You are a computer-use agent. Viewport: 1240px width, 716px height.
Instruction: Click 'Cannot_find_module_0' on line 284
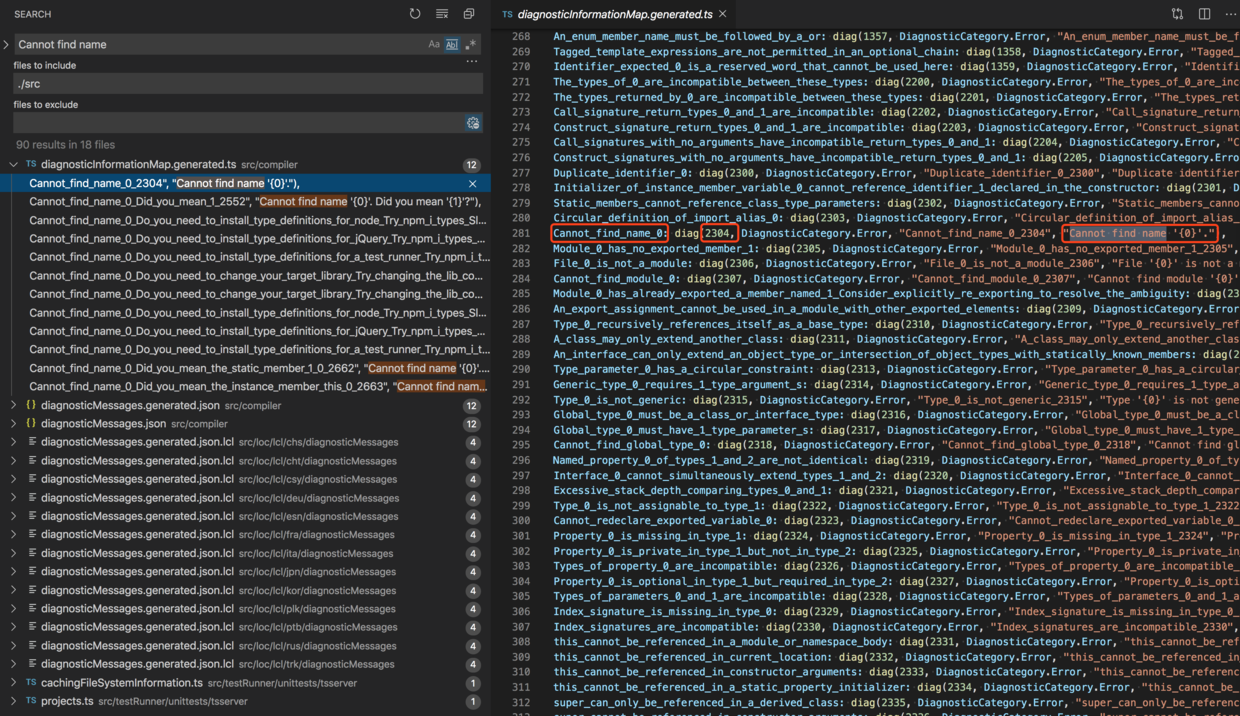point(615,279)
